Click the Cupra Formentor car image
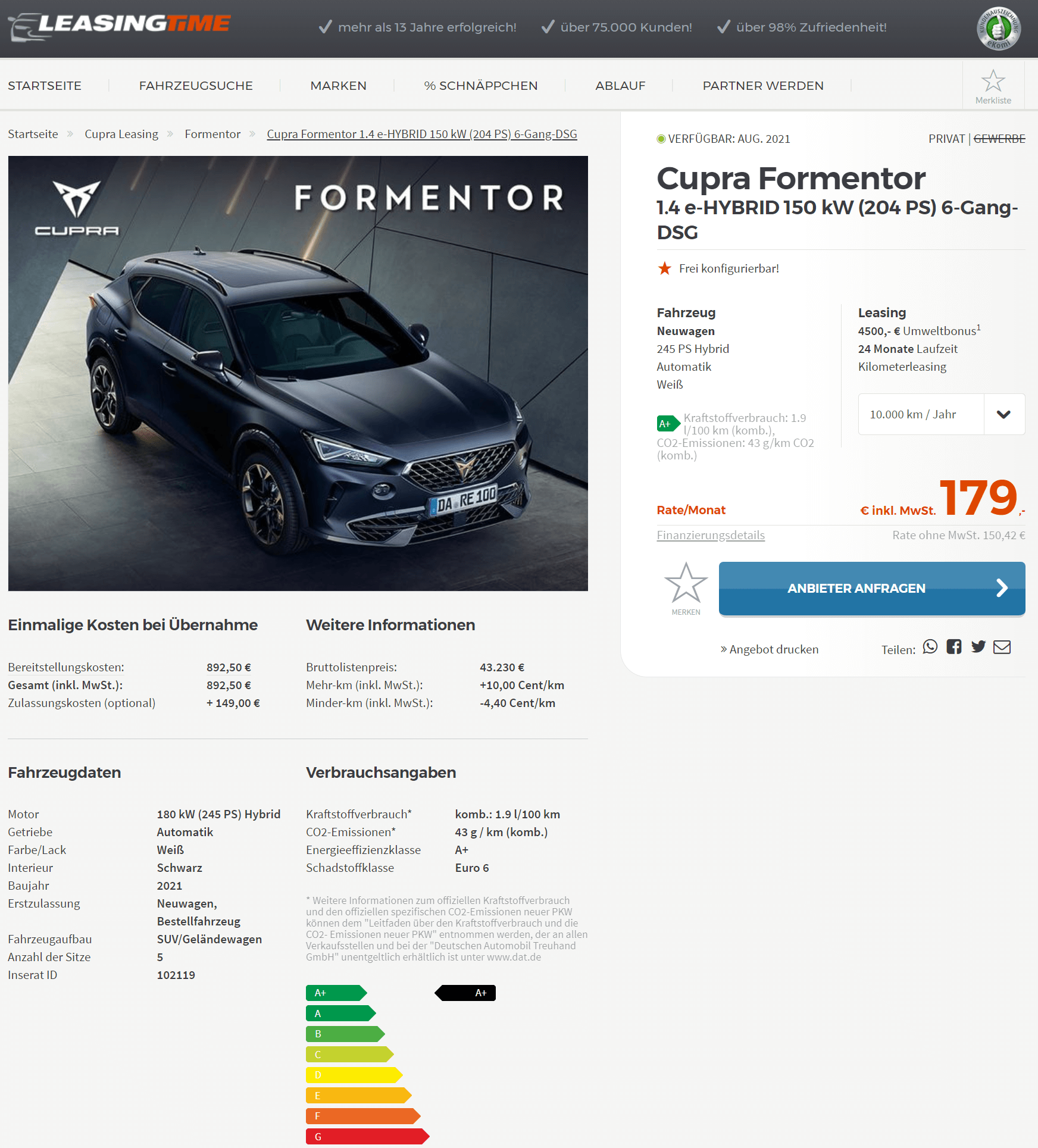 click(x=298, y=374)
